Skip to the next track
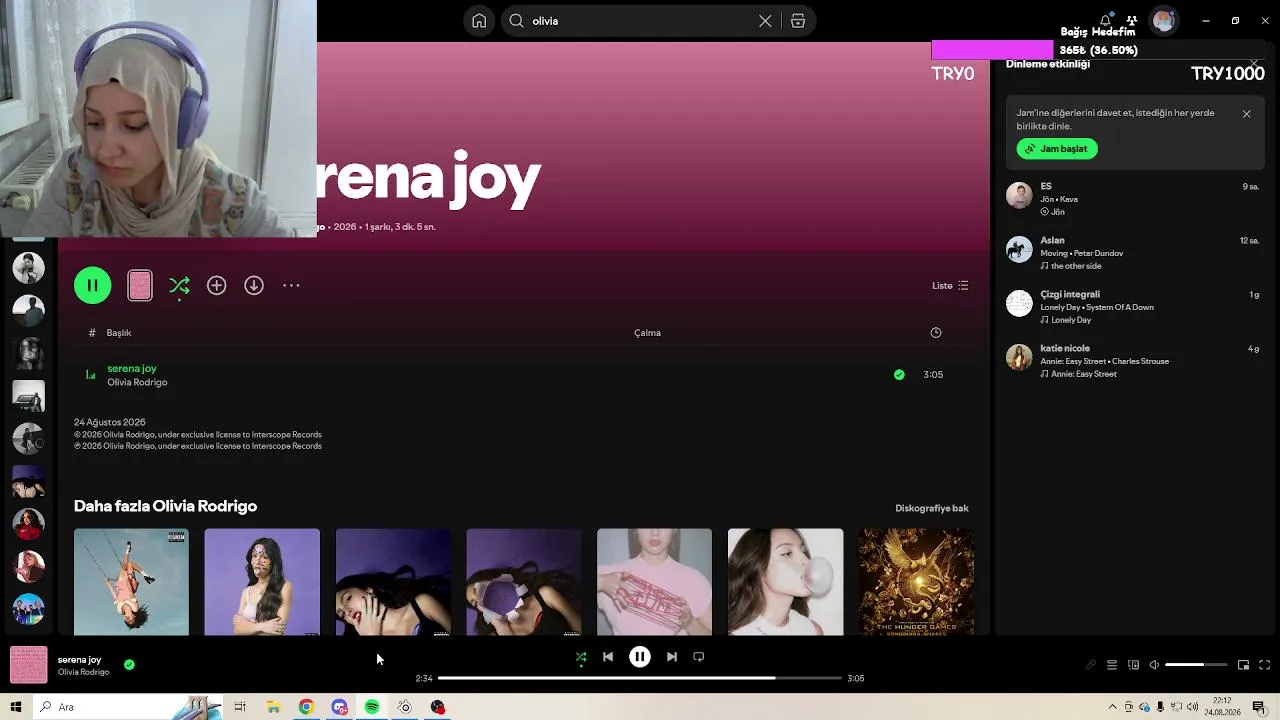 point(672,657)
